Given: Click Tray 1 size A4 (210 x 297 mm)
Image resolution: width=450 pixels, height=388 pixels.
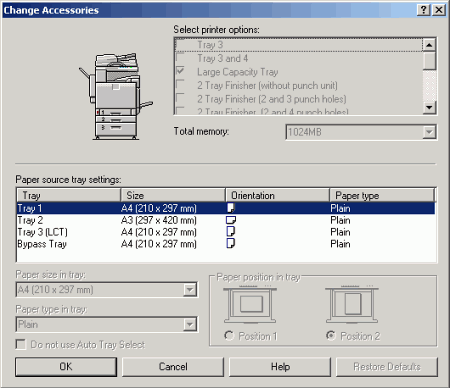Looking at the screenshot, I should click(159, 208).
